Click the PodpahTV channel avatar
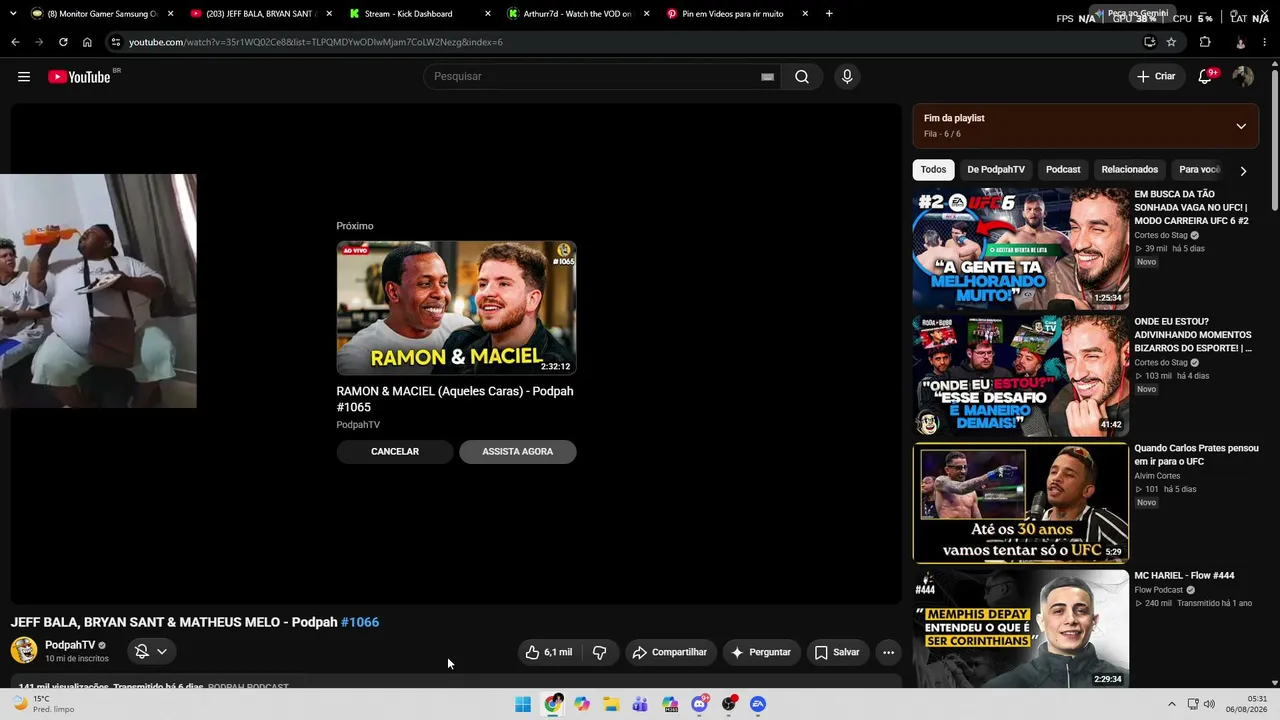Image resolution: width=1280 pixels, height=720 pixels. [x=24, y=651]
